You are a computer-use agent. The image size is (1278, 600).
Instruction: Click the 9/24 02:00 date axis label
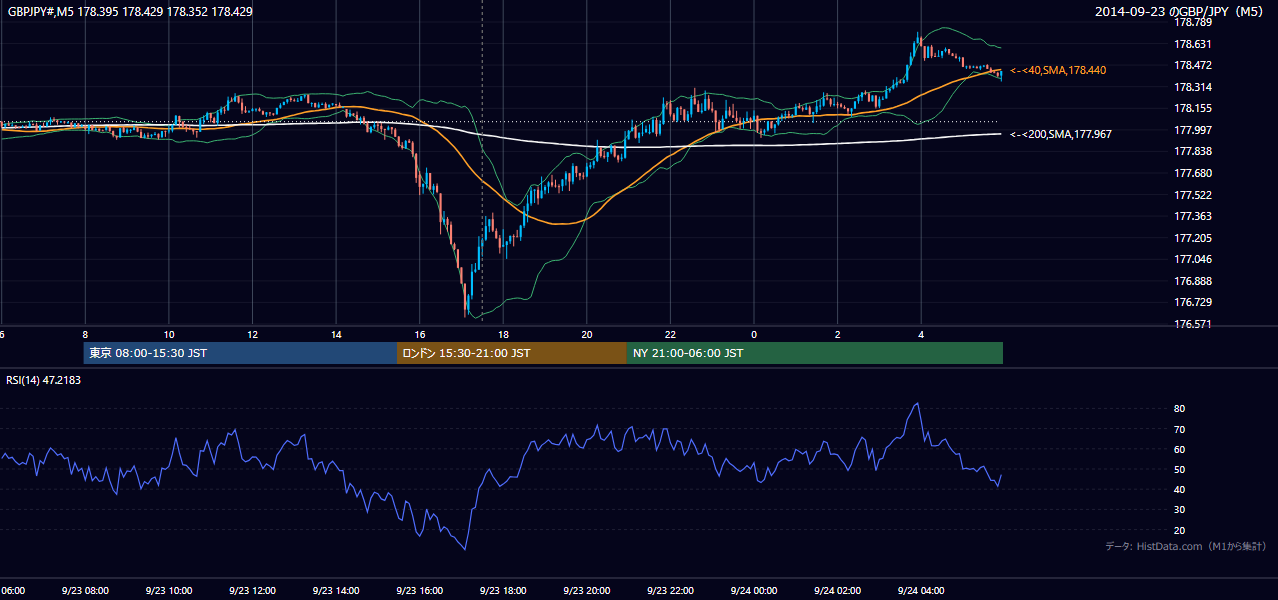(837, 591)
